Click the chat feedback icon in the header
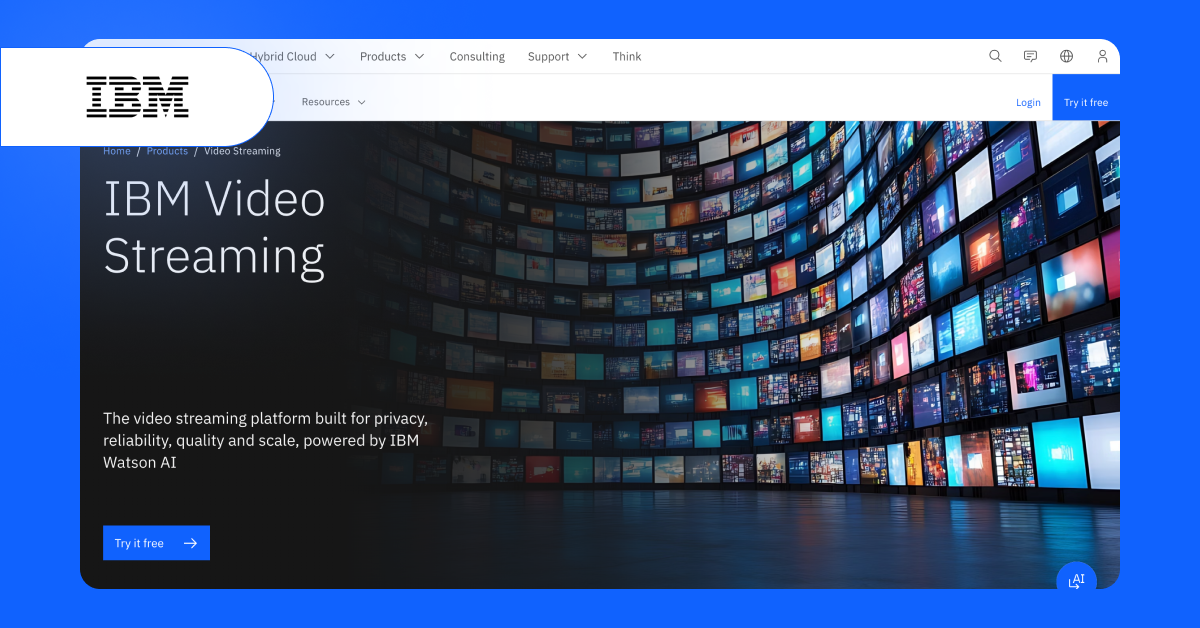Viewport: 1200px width, 628px height. coord(1030,56)
